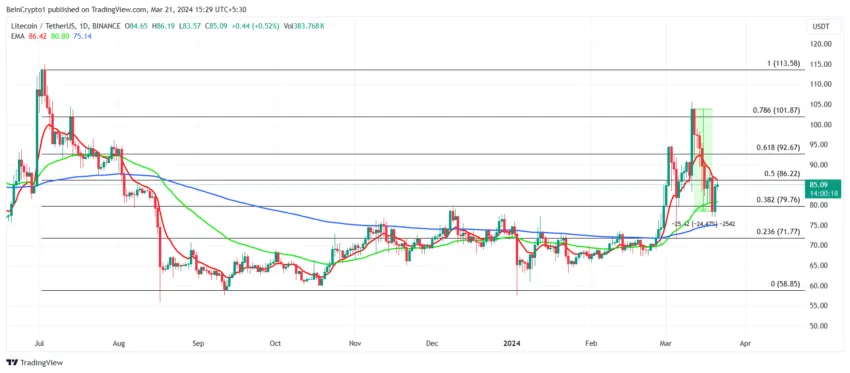Image resolution: width=850 pixels, height=373 pixels.
Task: Click the 1 (113.58) Fibonacci level label
Action: 784,63
